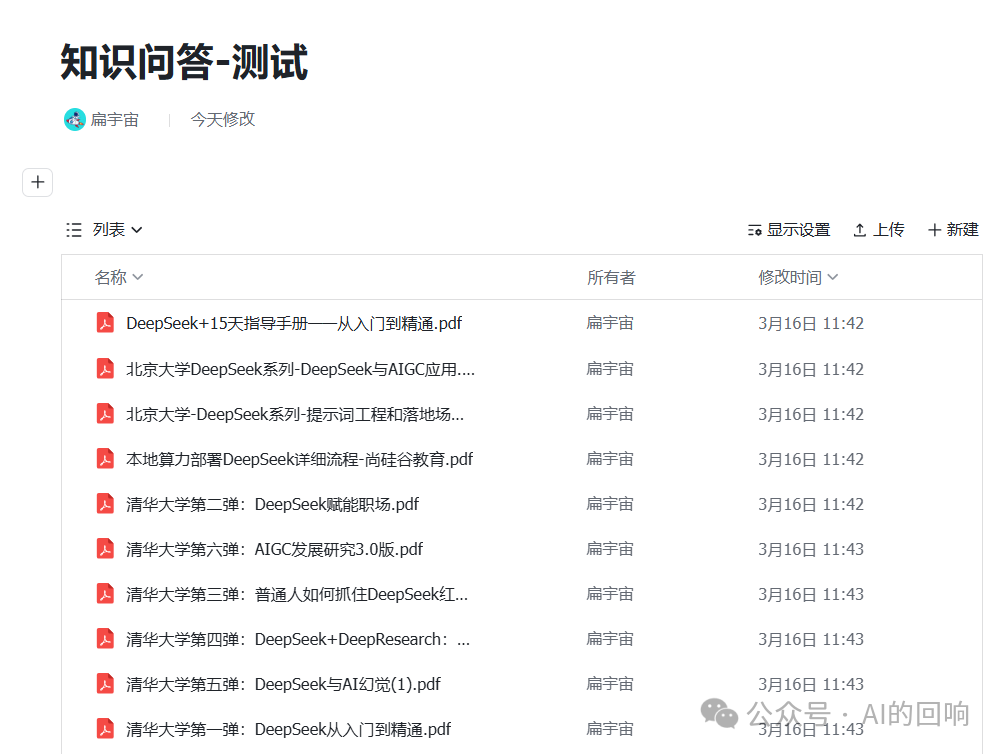This screenshot has width=1001, height=754.
Task: Open 清华大学第五弹：DeepSeek与AI幻觉(1).pdf
Action: (283, 684)
